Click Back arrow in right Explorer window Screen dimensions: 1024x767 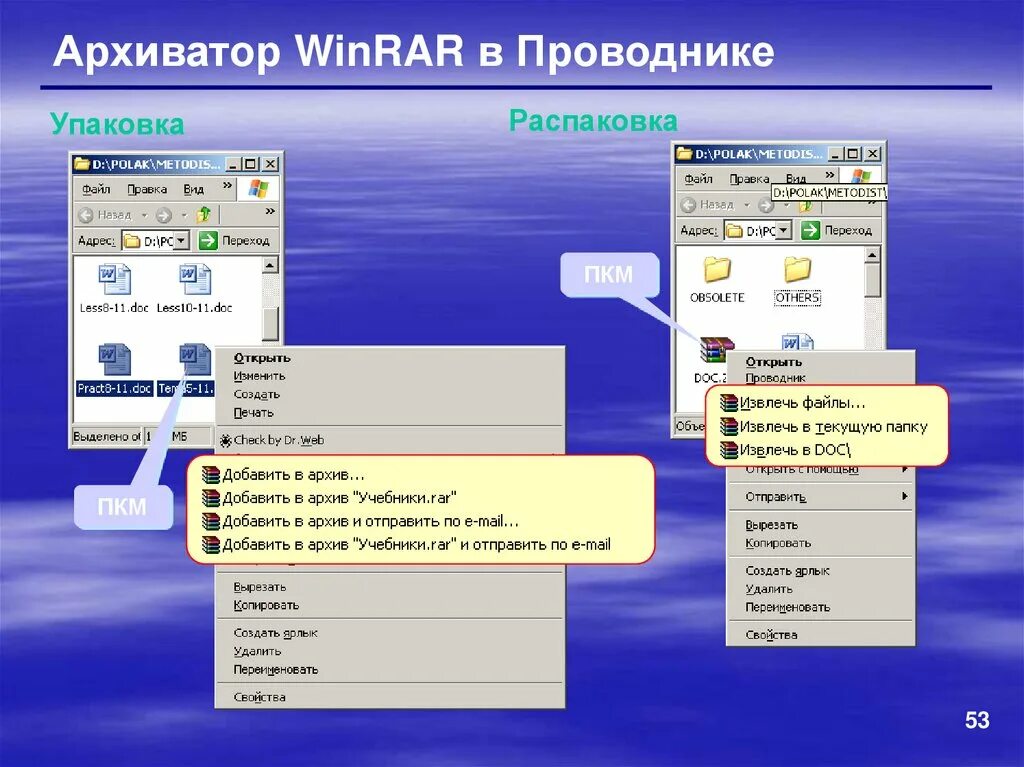pos(688,204)
